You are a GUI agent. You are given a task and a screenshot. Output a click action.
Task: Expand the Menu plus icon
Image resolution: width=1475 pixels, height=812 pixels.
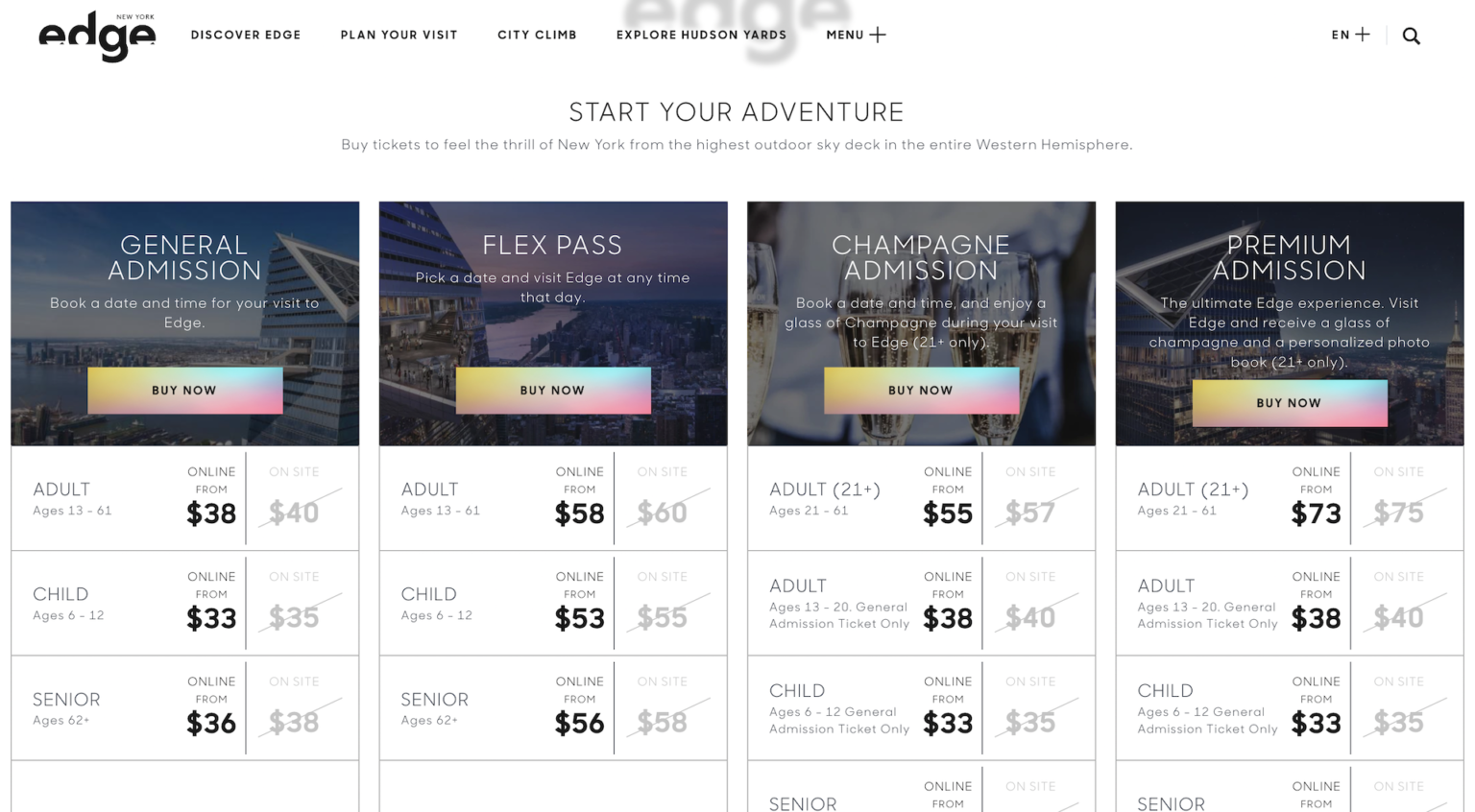[877, 35]
